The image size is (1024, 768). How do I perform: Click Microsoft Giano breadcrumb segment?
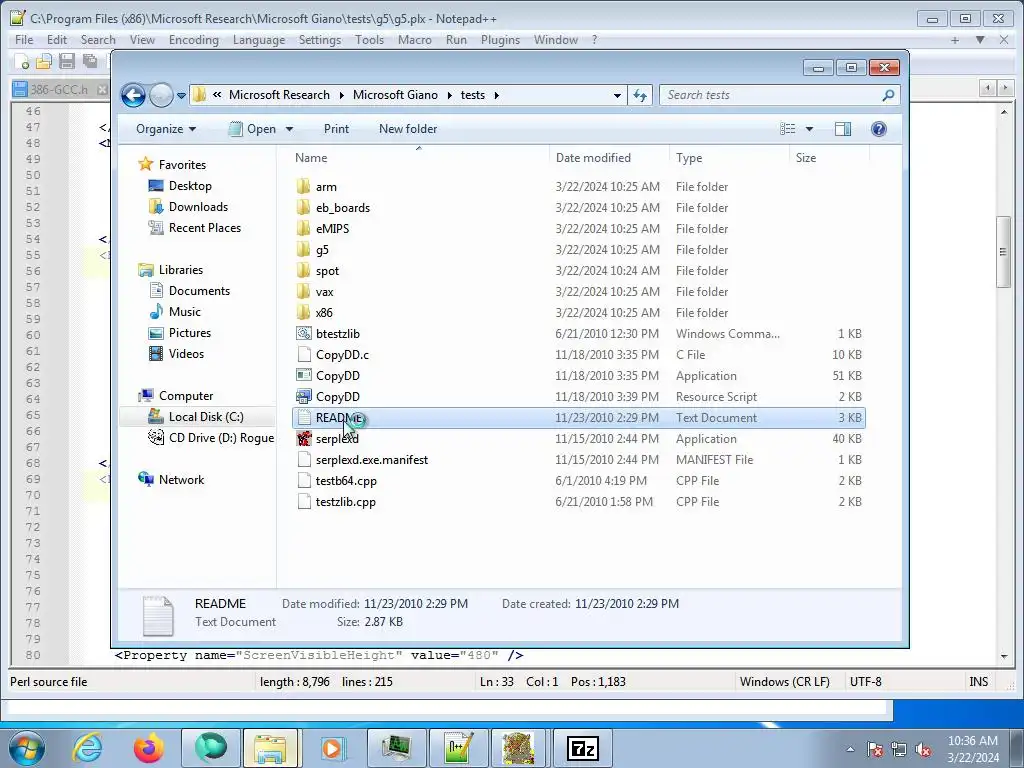pyautogui.click(x=395, y=95)
